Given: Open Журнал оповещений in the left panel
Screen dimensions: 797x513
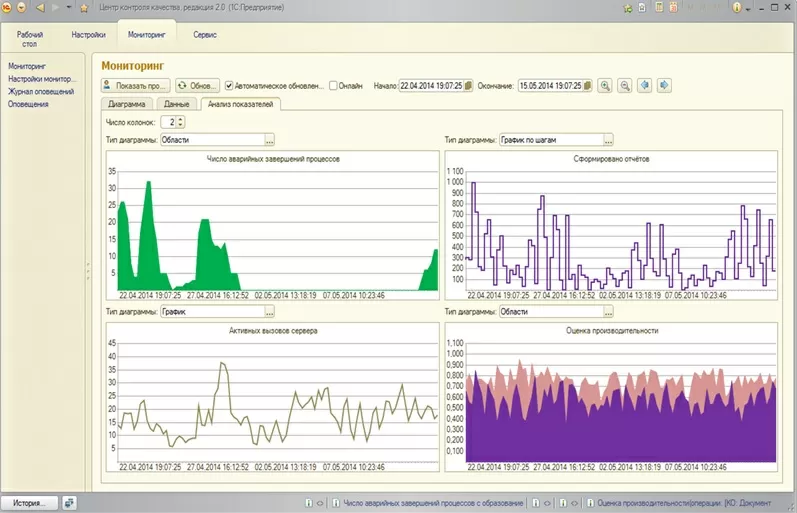Looking at the screenshot, I should (41, 91).
